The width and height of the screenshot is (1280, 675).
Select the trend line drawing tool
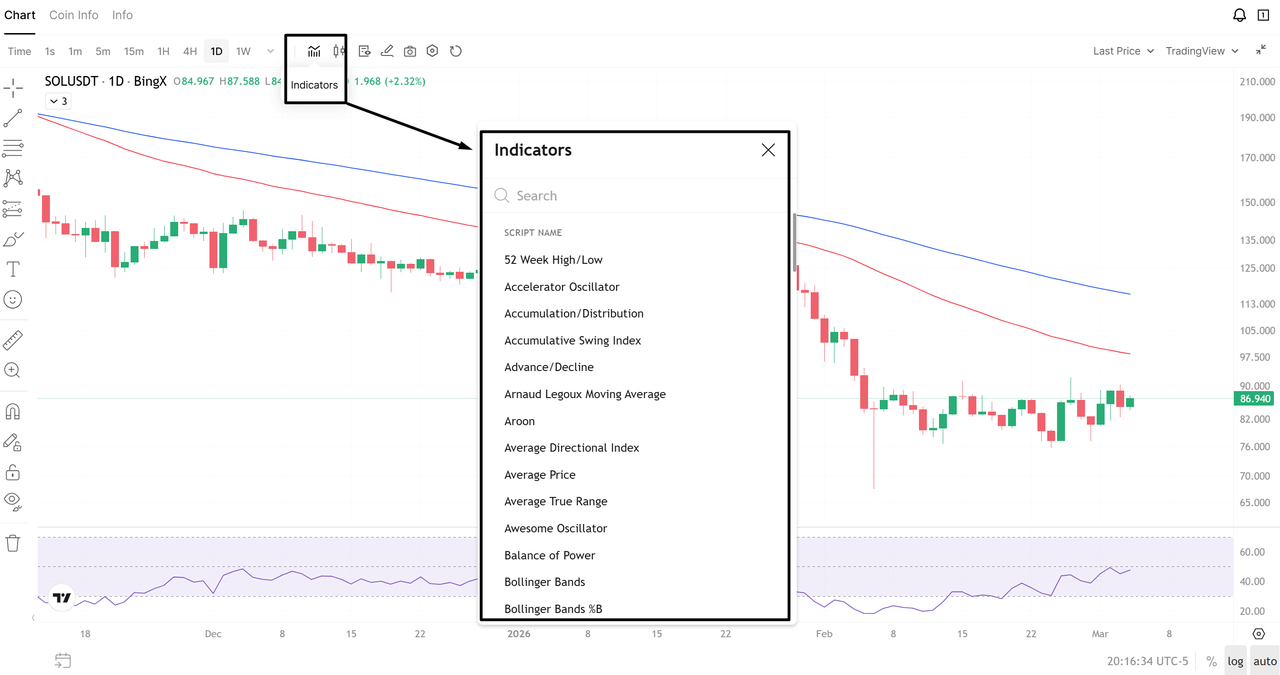coord(13,119)
